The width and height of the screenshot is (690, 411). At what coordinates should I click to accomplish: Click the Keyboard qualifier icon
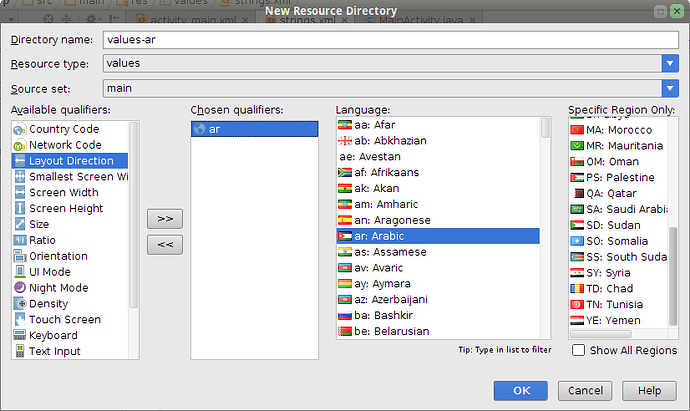[x=20, y=335]
